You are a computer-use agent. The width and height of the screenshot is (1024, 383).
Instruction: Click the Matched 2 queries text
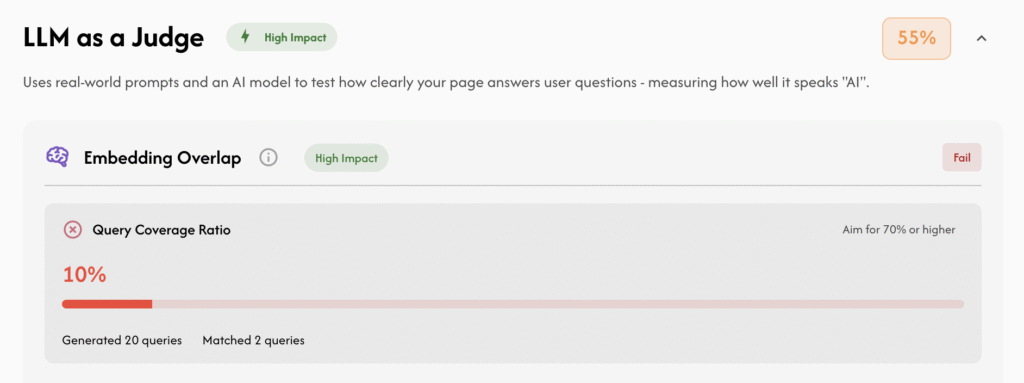(253, 341)
